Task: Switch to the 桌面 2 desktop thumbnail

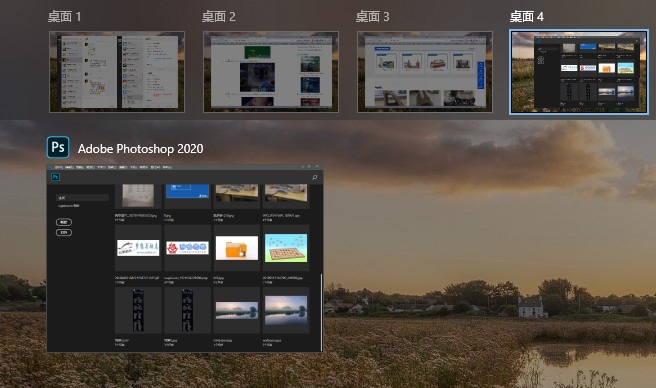Action: click(271, 72)
